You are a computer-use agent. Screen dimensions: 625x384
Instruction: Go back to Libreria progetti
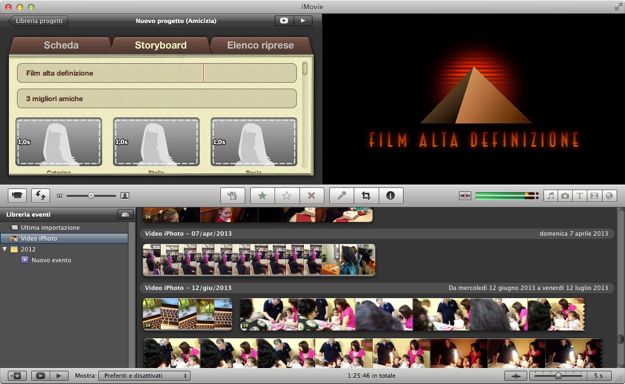point(39,21)
